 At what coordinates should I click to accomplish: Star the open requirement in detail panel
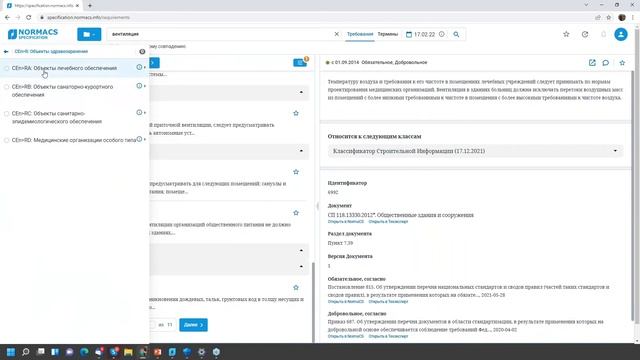tap(622, 63)
